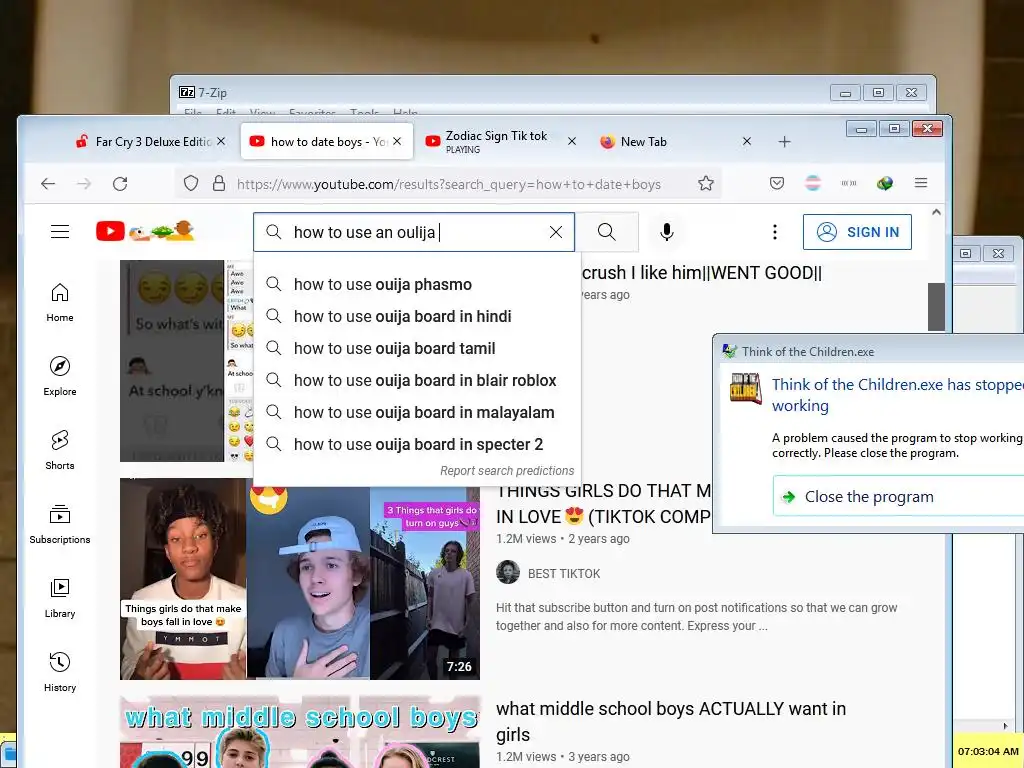This screenshot has height=768, width=1024.
Task: Open Explore in YouTube sidebar
Action: pos(59,376)
